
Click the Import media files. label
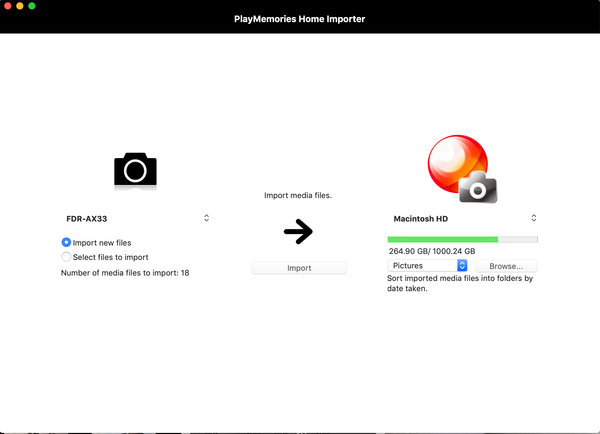coord(298,195)
